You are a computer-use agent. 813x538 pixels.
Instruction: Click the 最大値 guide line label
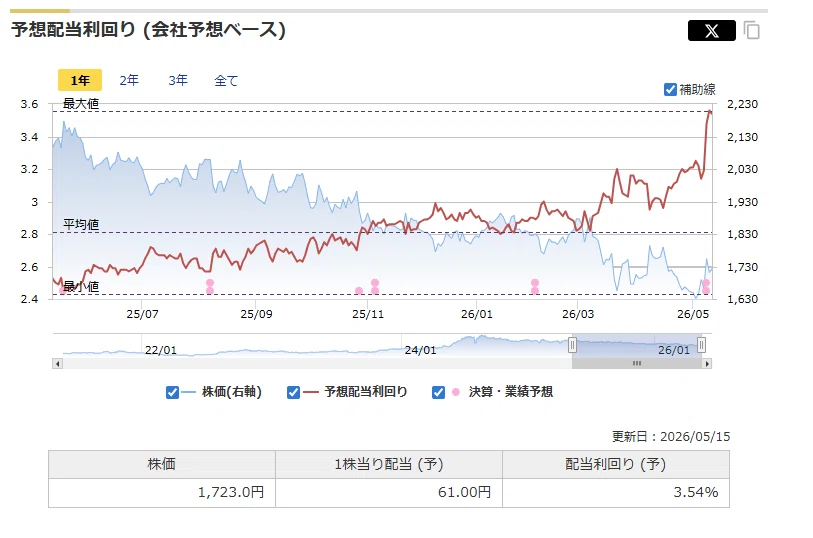click(81, 104)
